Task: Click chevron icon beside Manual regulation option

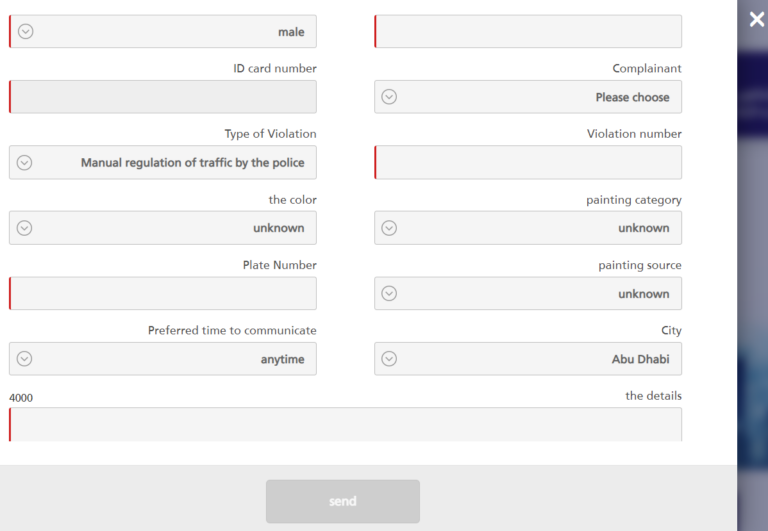Action: click(25, 162)
